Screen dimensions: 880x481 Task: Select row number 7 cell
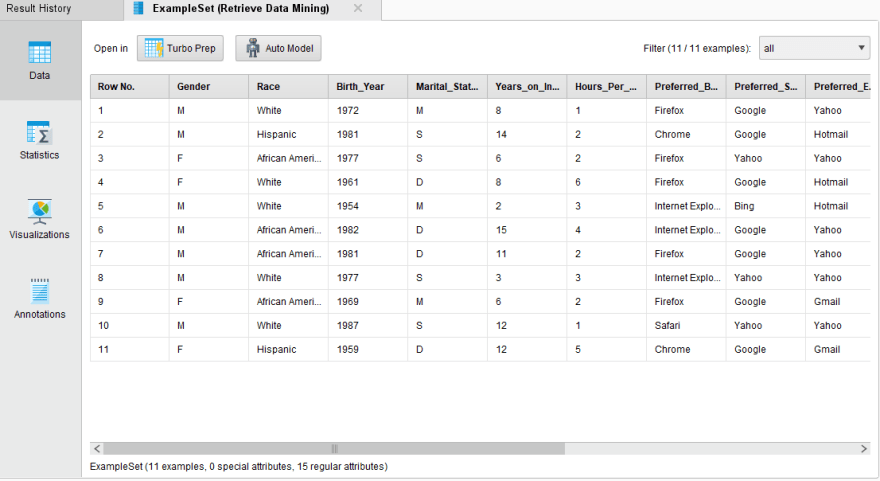[130, 254]
